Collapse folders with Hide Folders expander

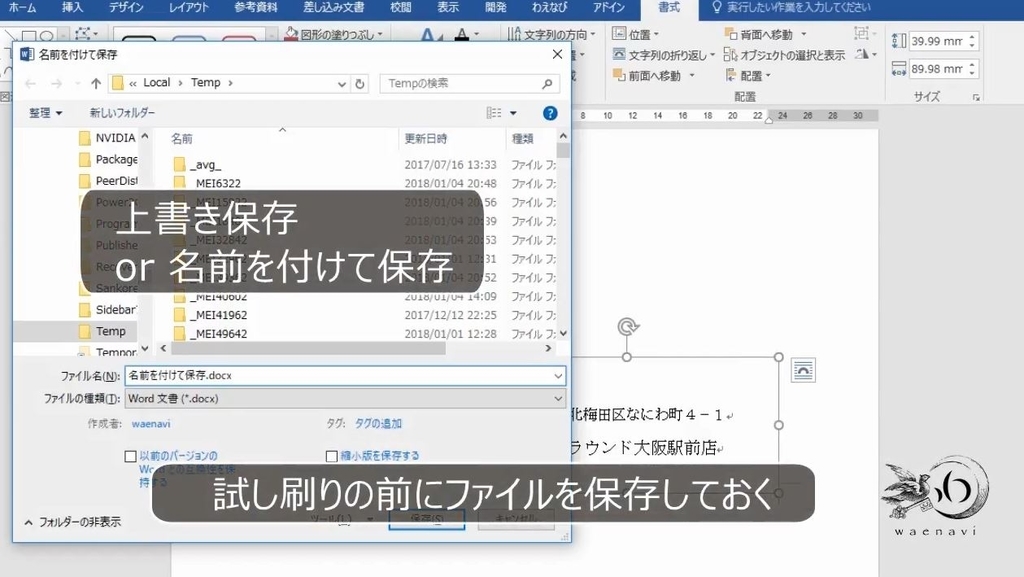(x=72, y=522)
